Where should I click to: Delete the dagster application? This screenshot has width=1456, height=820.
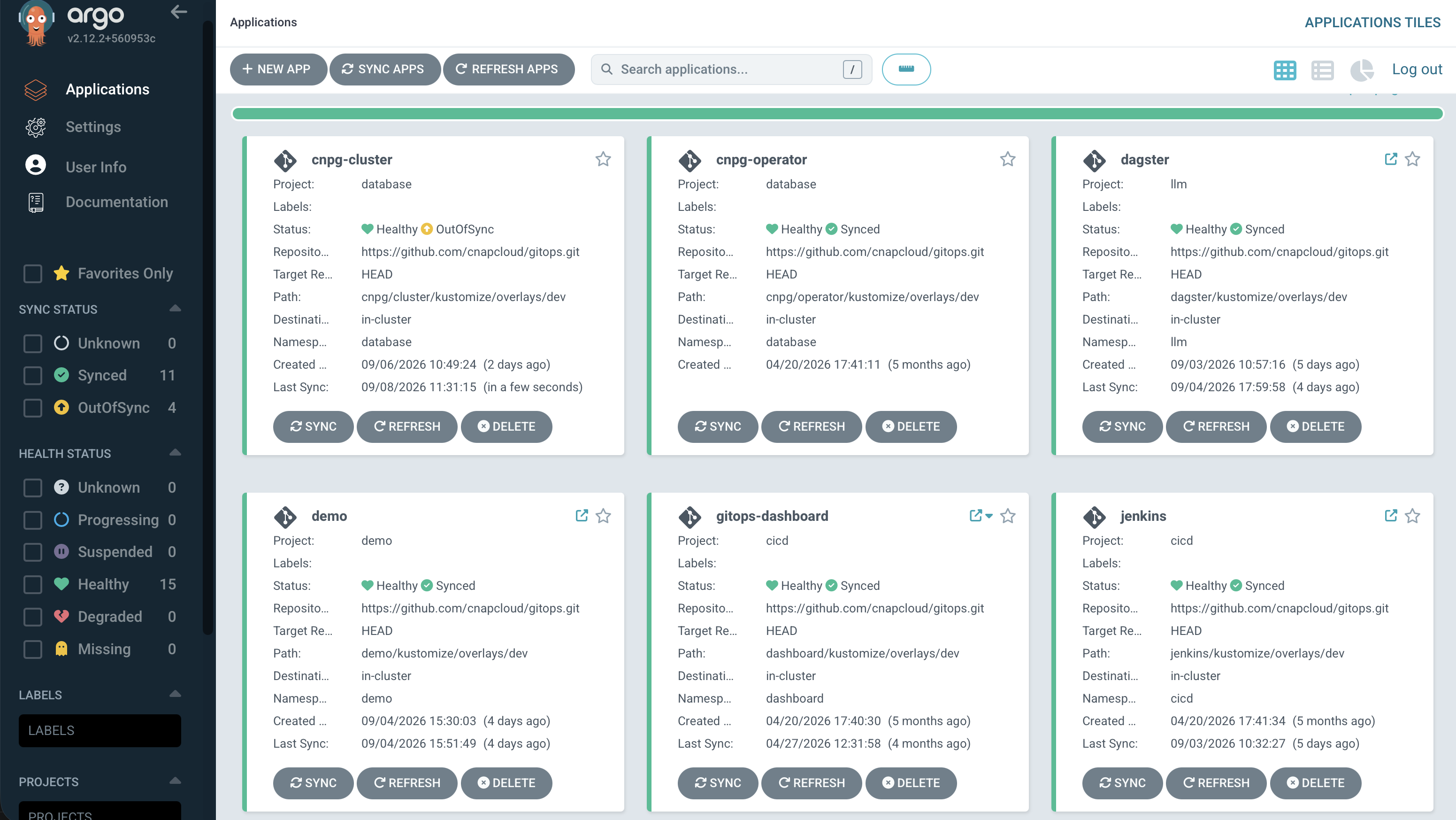click(x=1315, y=426)
